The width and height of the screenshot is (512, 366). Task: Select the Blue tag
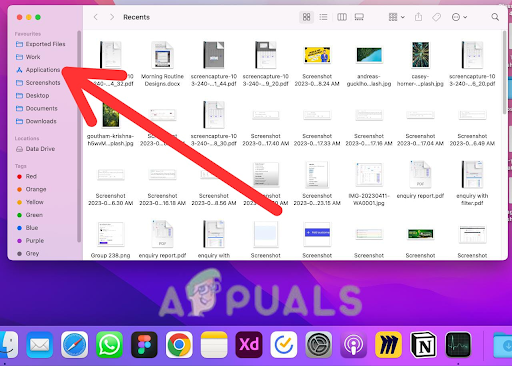[27, 228]
